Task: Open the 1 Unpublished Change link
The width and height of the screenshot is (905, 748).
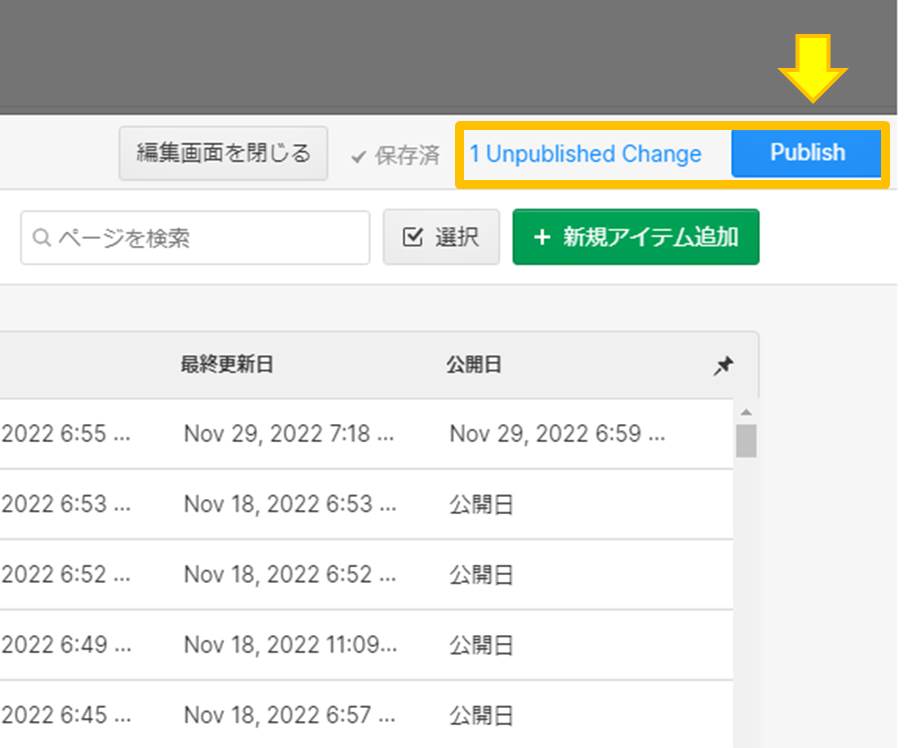Action: pos(585,154)
